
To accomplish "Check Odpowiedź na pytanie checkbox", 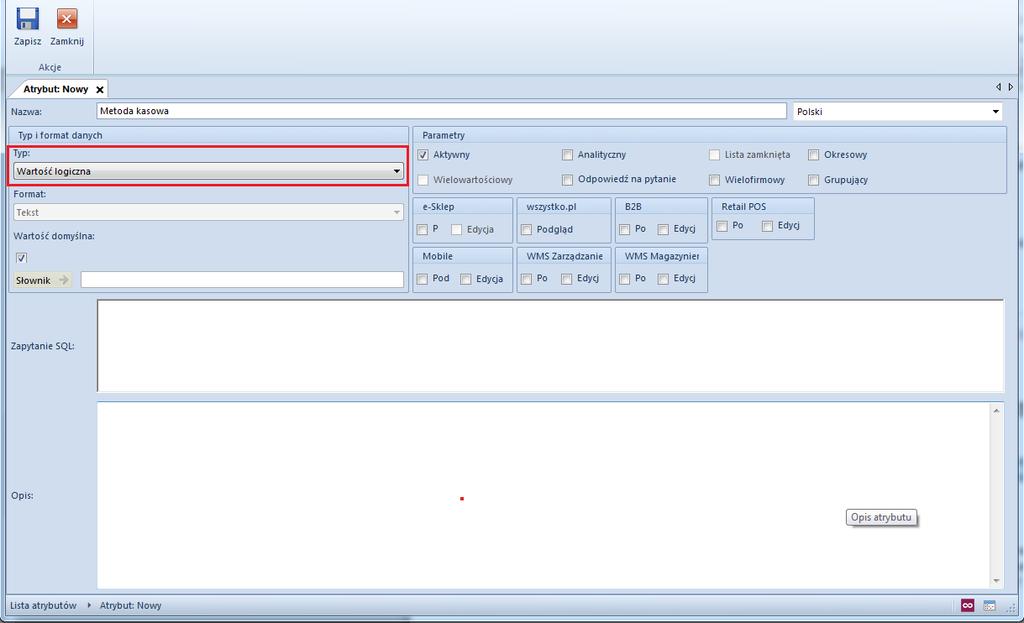I will tap(567, 180).
